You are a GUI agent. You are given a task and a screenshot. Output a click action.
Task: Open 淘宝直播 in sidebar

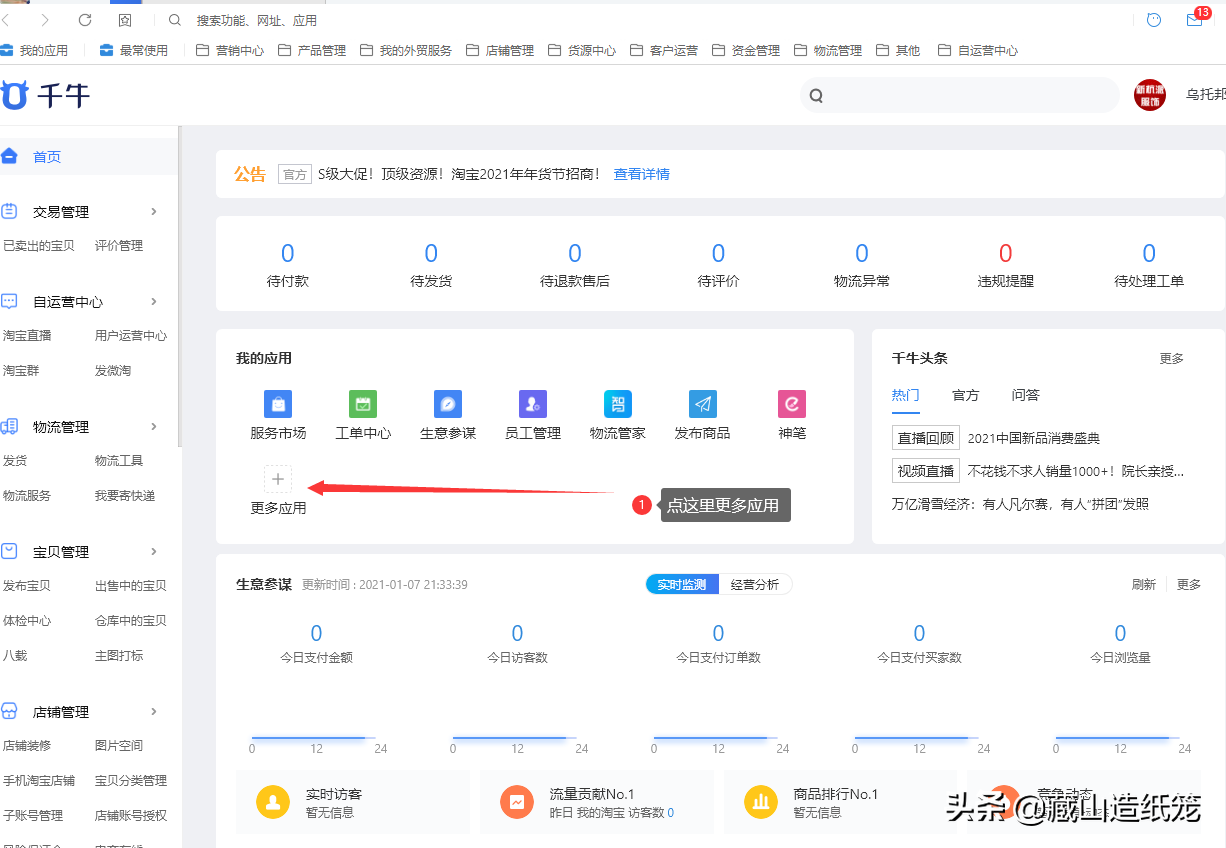pos(27,335)
